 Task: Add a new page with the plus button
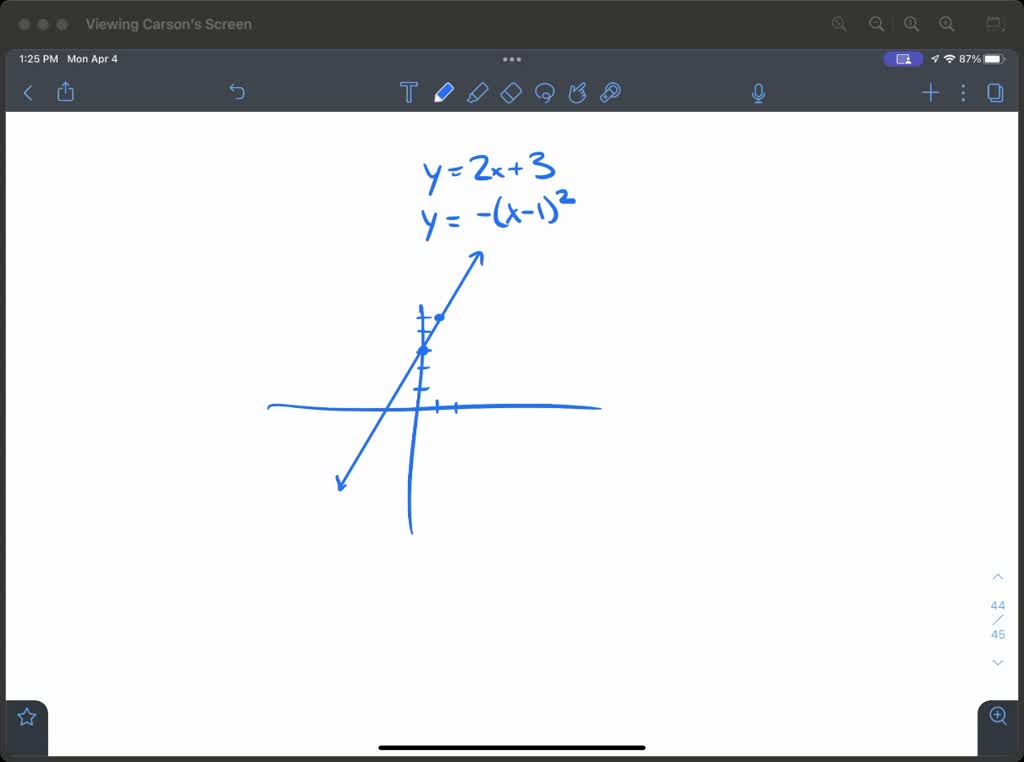point(930,92)
